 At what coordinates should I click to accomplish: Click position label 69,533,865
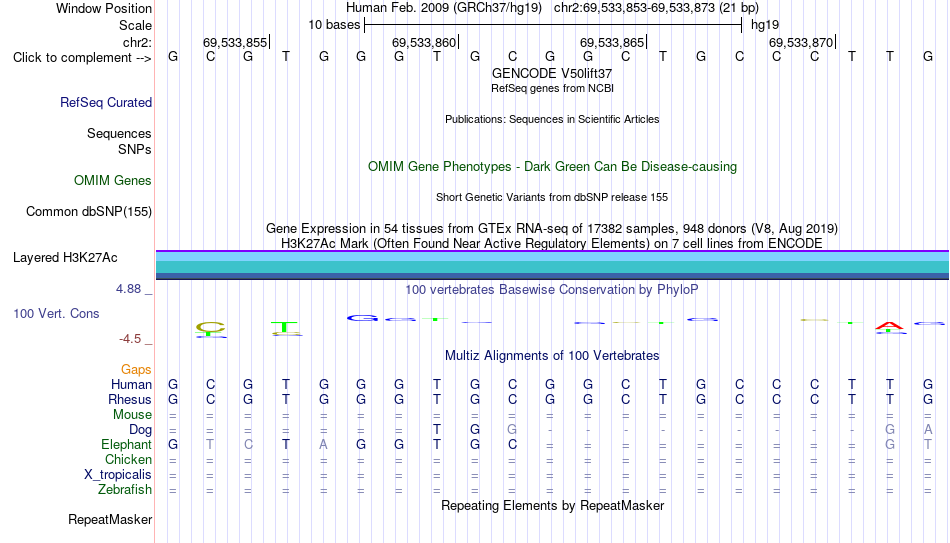[612, 42]
